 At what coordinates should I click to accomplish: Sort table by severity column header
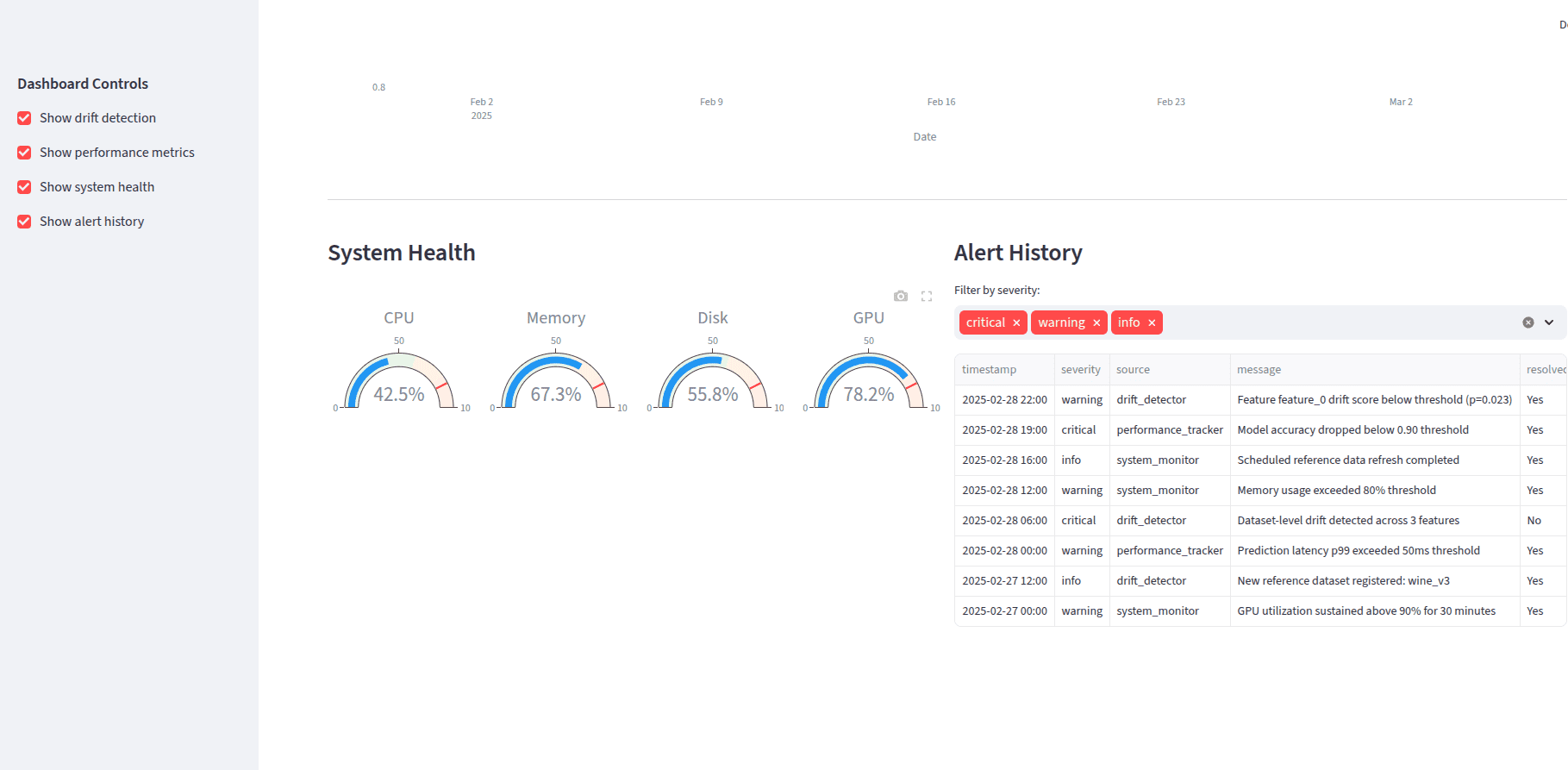tap(1082, 369)
